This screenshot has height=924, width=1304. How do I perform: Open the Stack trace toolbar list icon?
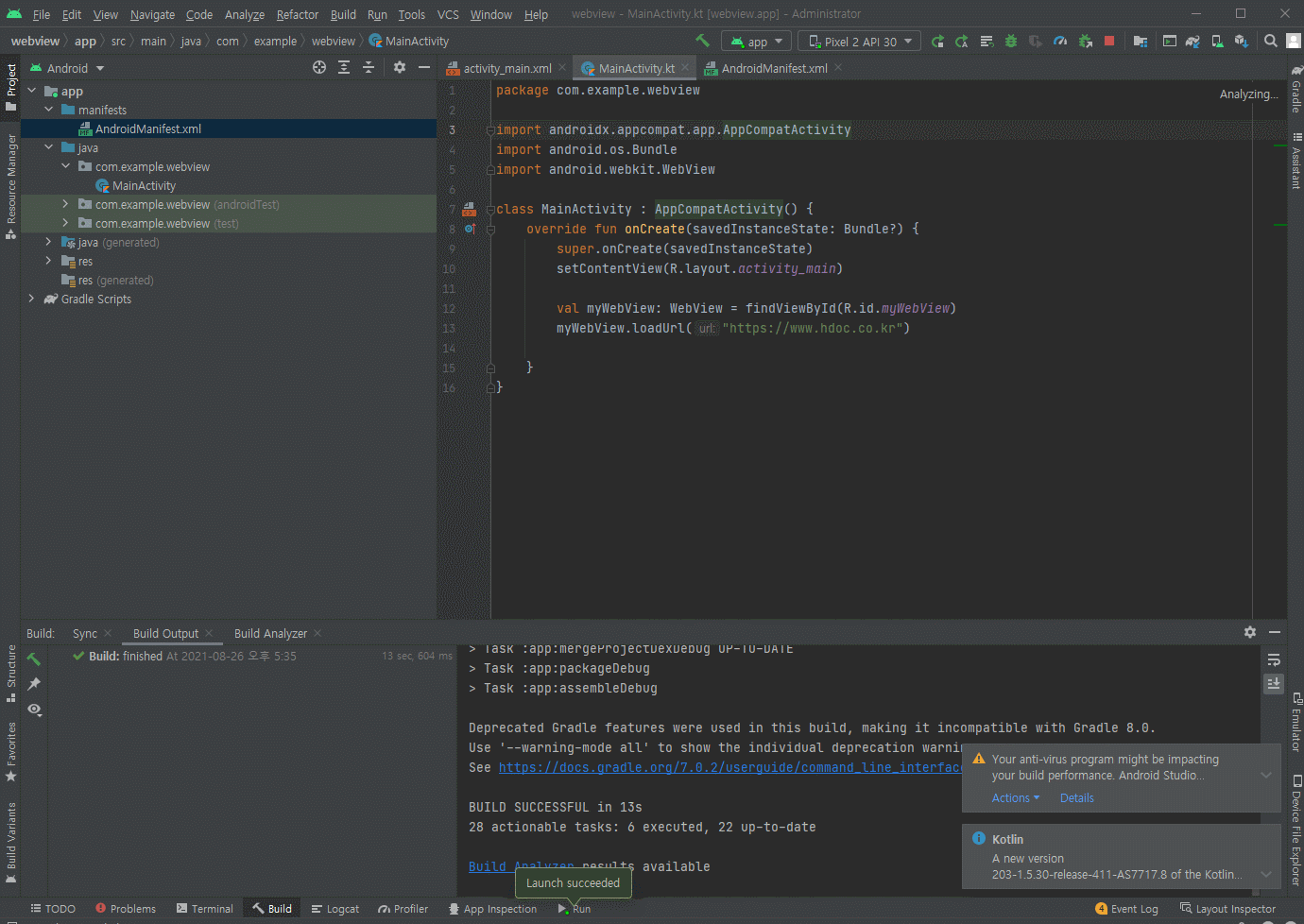pyautogui.click(x=987, y=42)
